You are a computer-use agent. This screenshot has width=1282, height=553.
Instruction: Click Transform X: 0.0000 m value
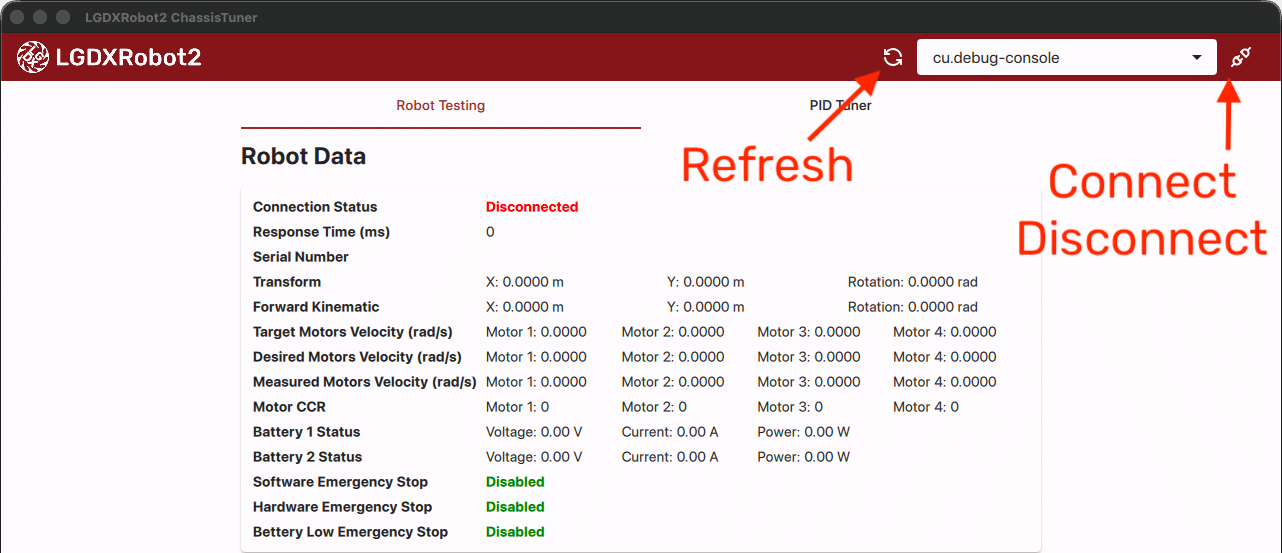[x=525, y=282]
